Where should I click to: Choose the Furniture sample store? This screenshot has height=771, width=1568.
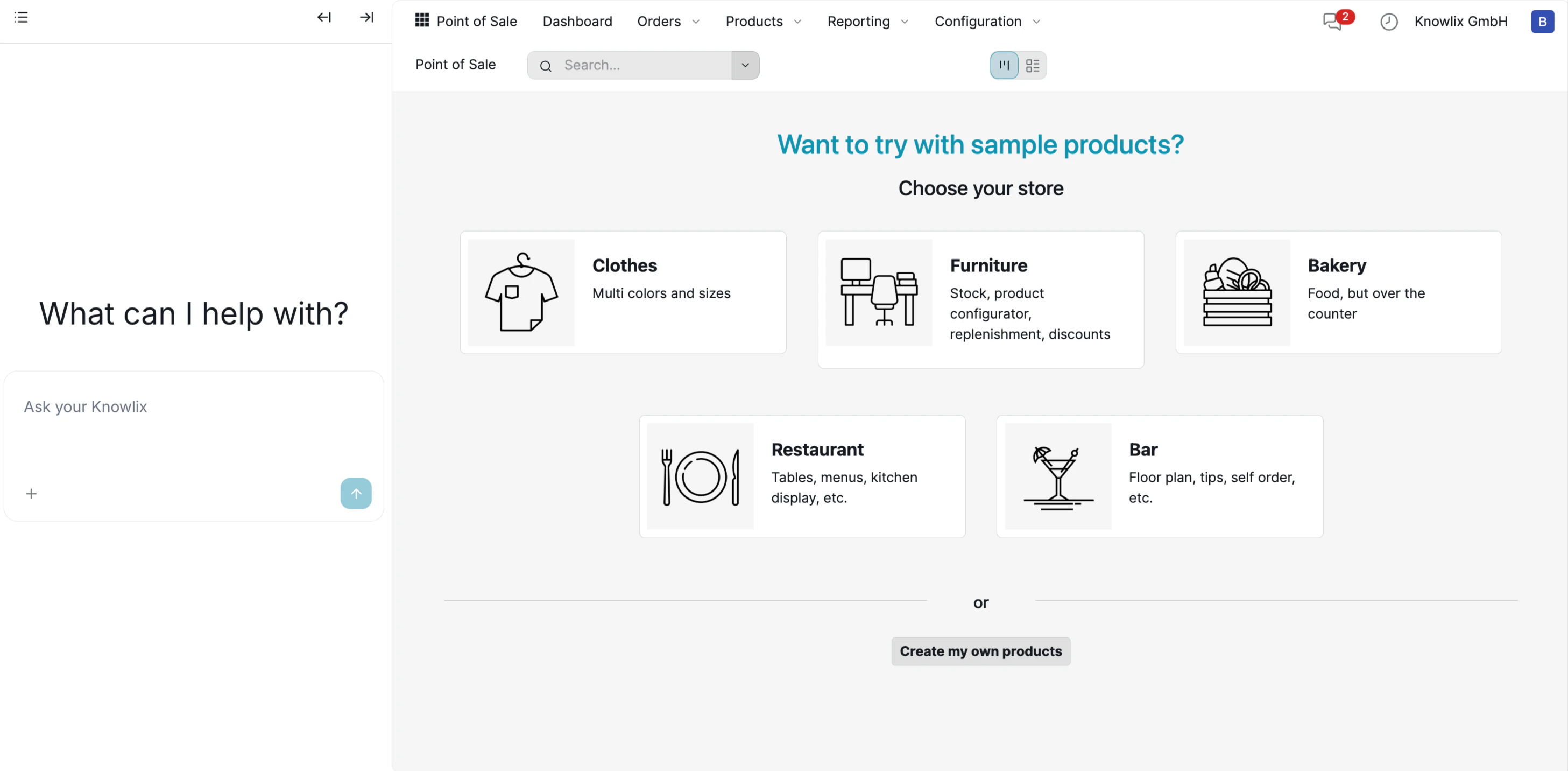pos(979,298)
